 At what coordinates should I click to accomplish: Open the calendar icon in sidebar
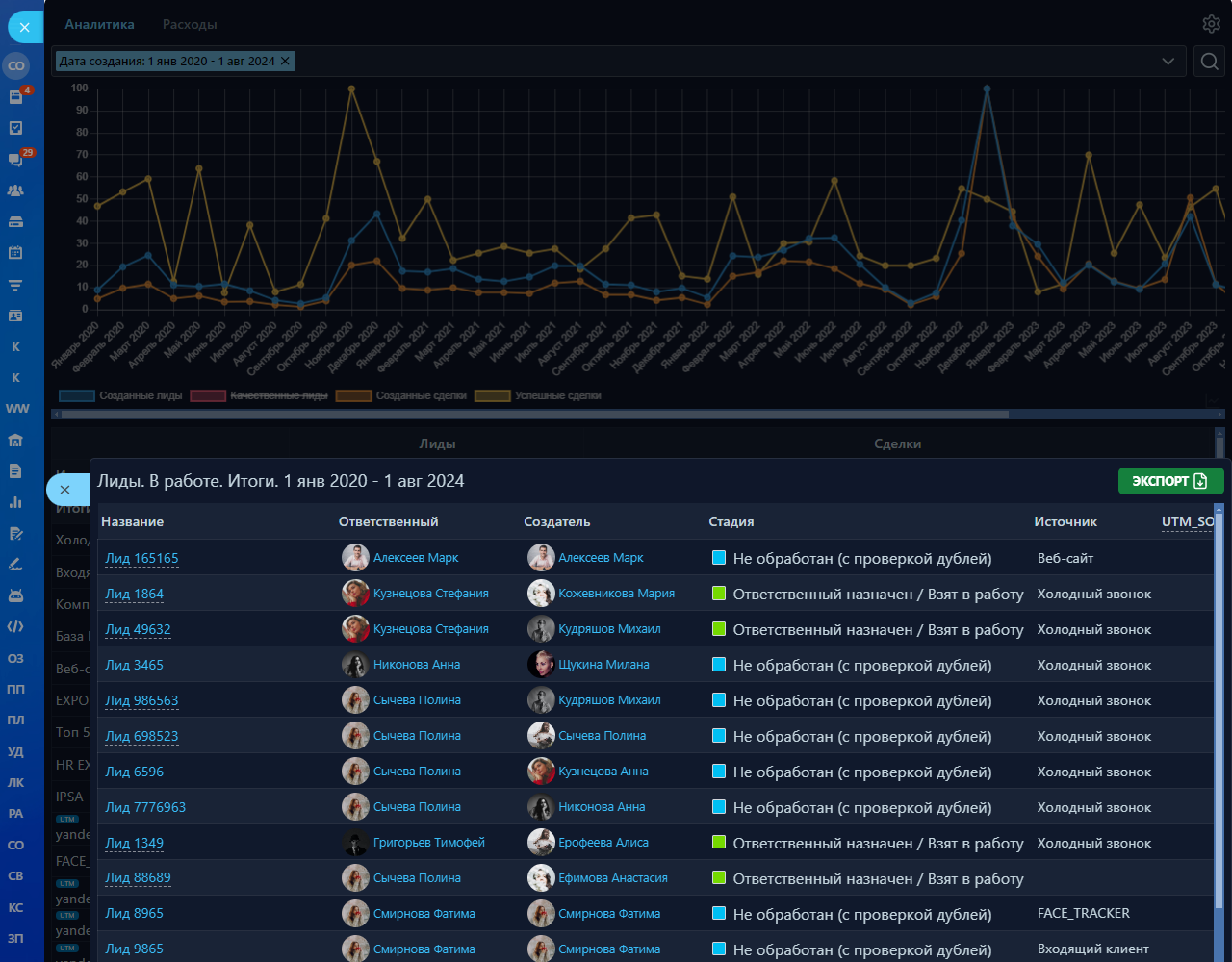point(15,253)
